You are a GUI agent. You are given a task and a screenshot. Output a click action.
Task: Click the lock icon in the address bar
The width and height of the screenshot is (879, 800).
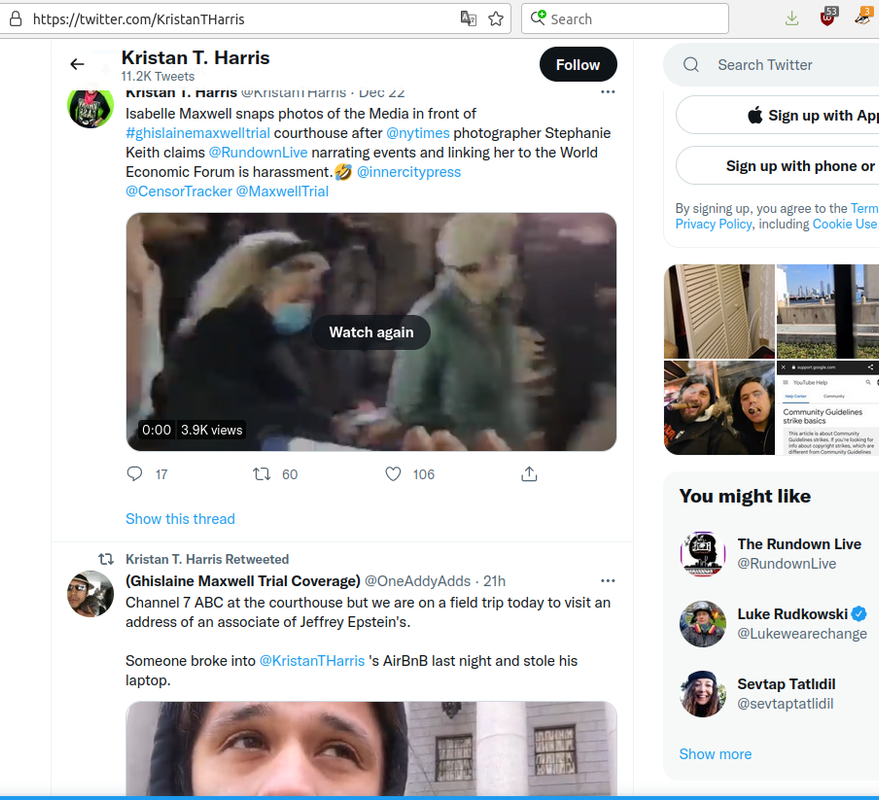[16, 19]
